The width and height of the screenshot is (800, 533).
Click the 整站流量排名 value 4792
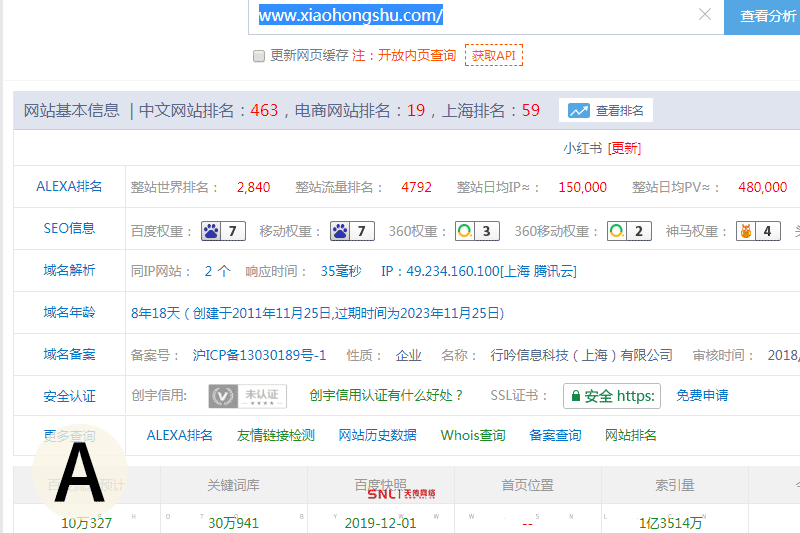[x=416, y=187]
